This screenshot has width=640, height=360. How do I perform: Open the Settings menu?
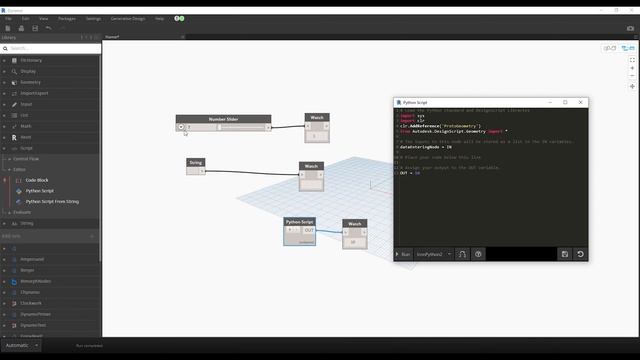[93, 19]
